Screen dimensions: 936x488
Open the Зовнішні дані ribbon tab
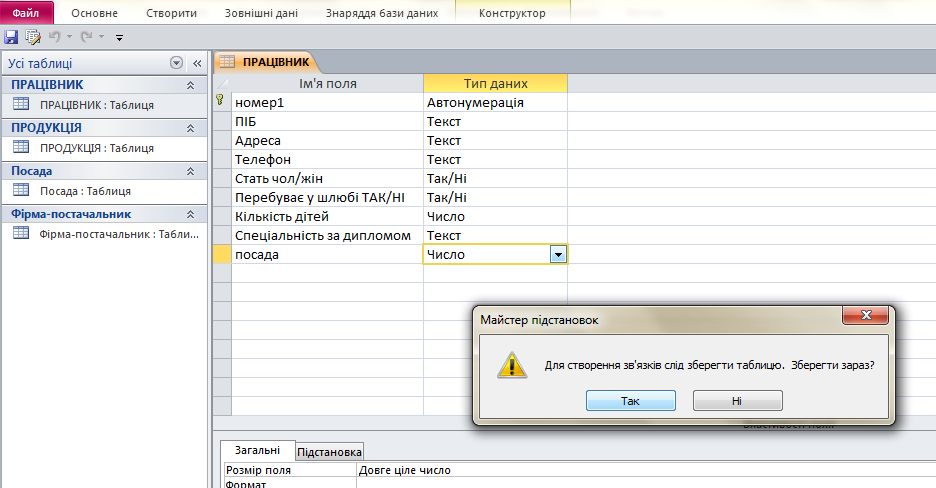coord(261,13)
